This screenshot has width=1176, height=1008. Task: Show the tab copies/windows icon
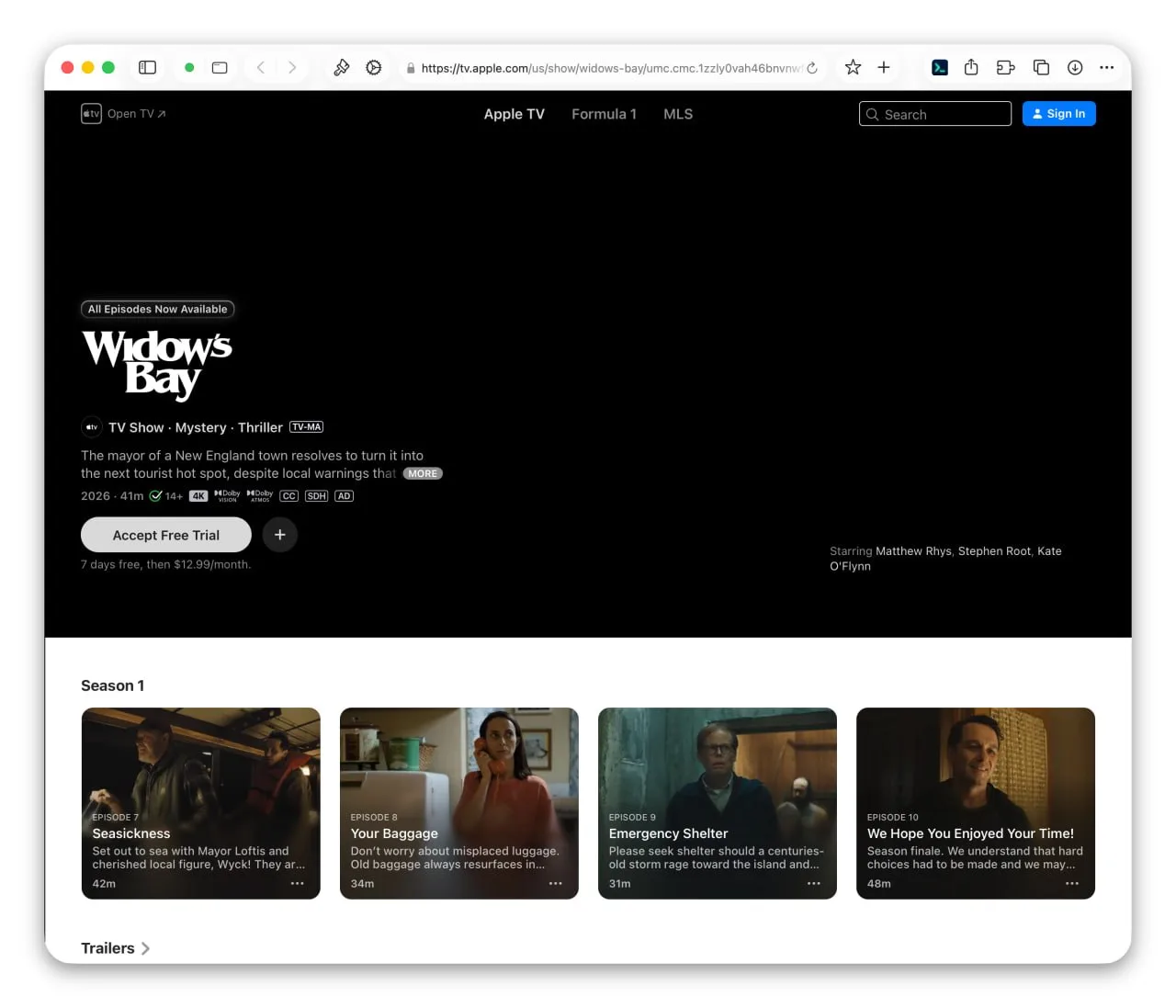click(x=1041, y=67)
